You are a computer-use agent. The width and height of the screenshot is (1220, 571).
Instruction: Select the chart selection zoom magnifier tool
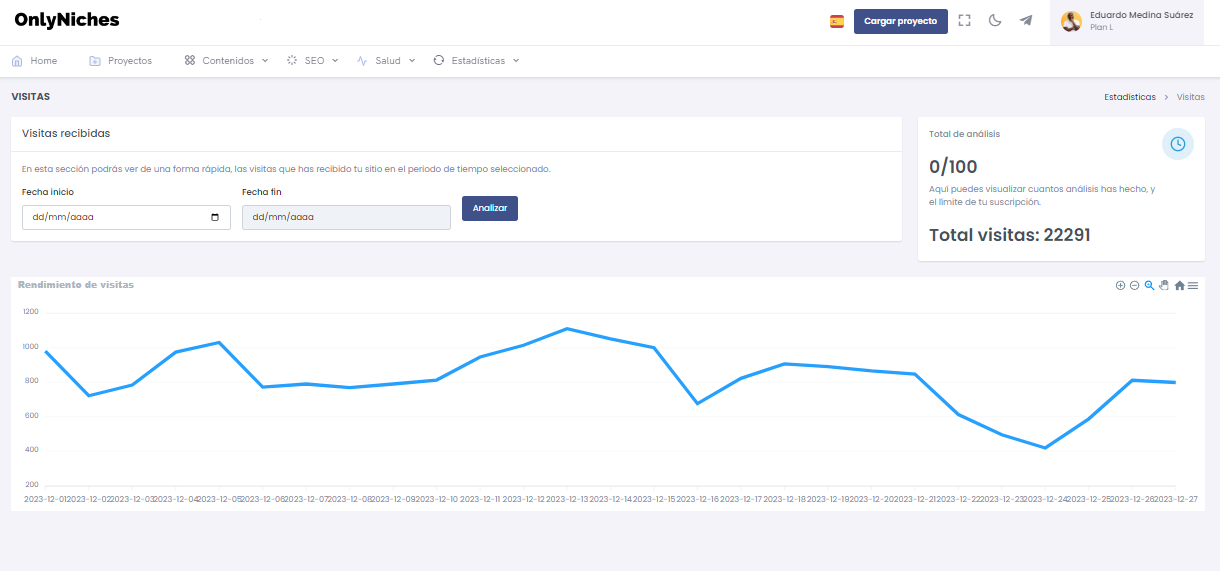(1149, 286)
